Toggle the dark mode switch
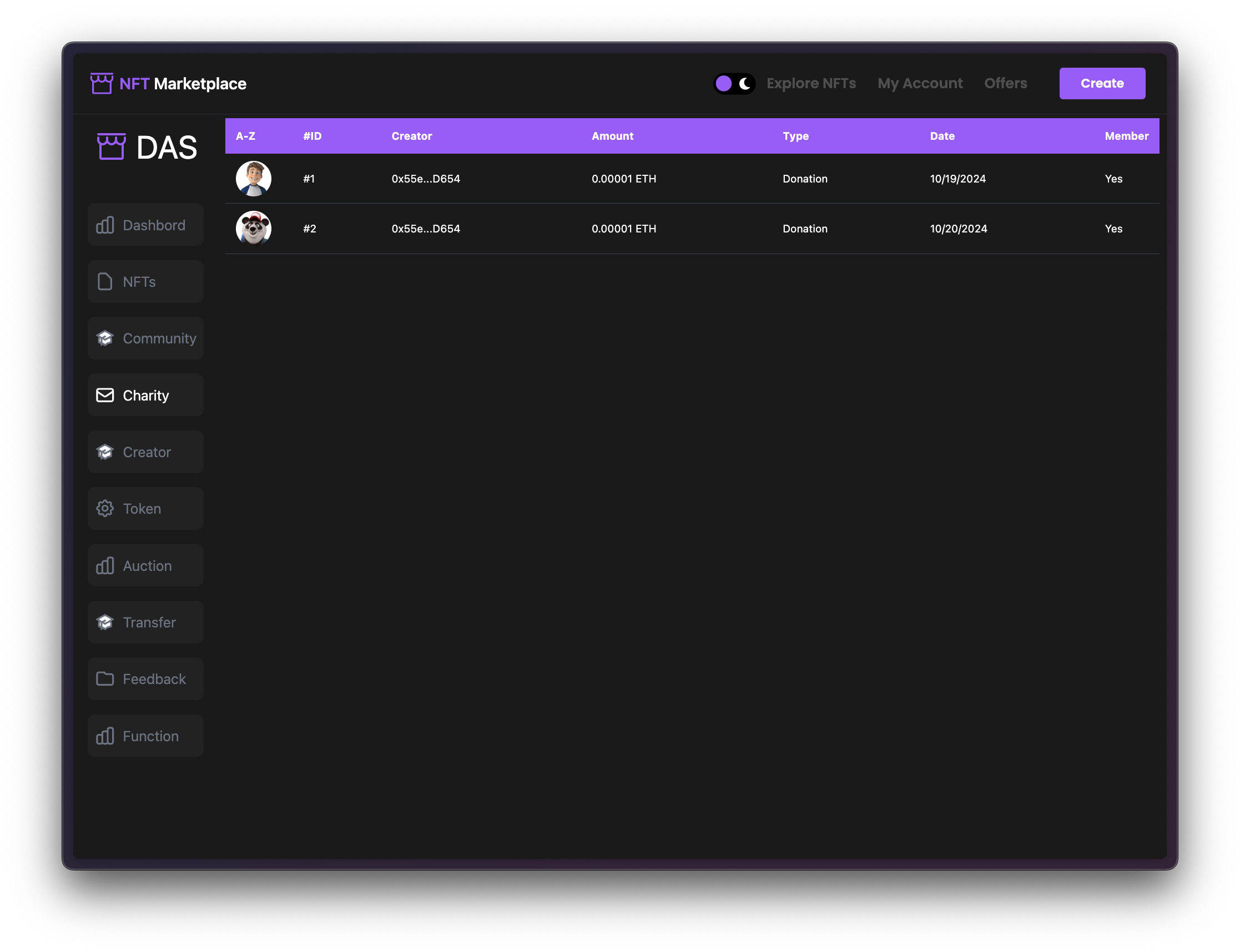 pyautogui.click(x=734, y=83)
